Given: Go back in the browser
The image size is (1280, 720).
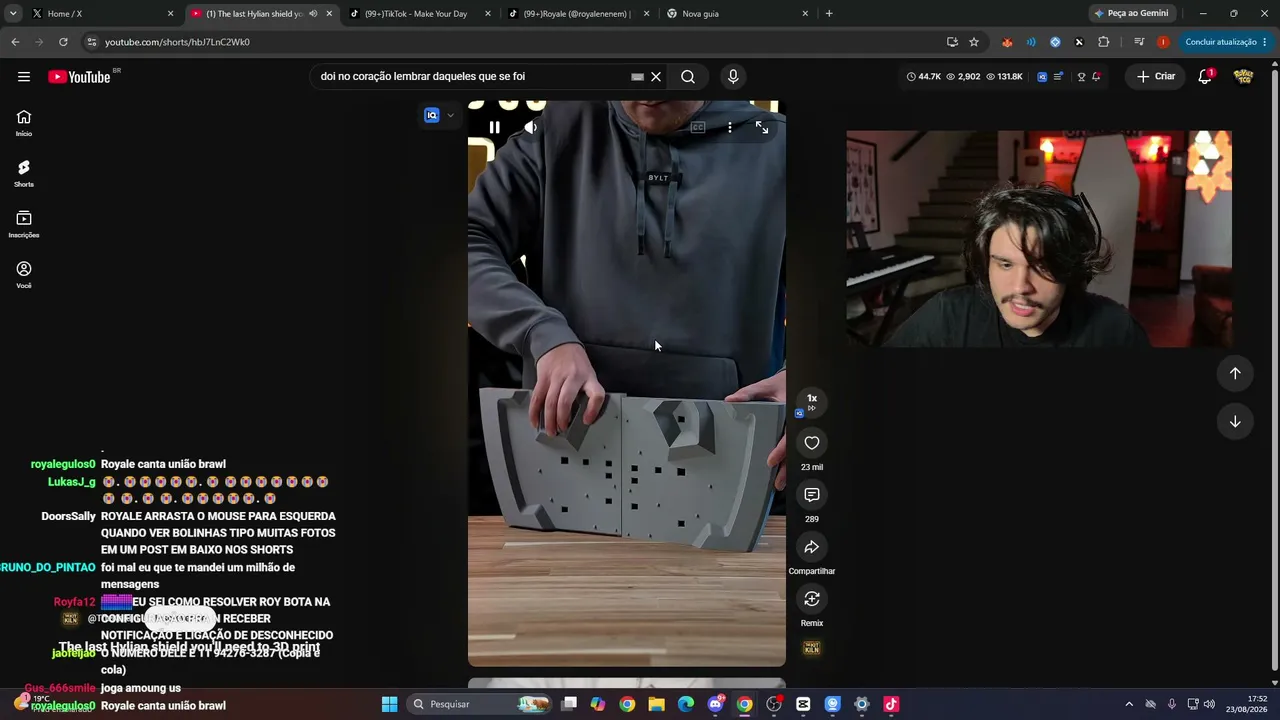Looking at the screenshot, I should coord(15,42).
